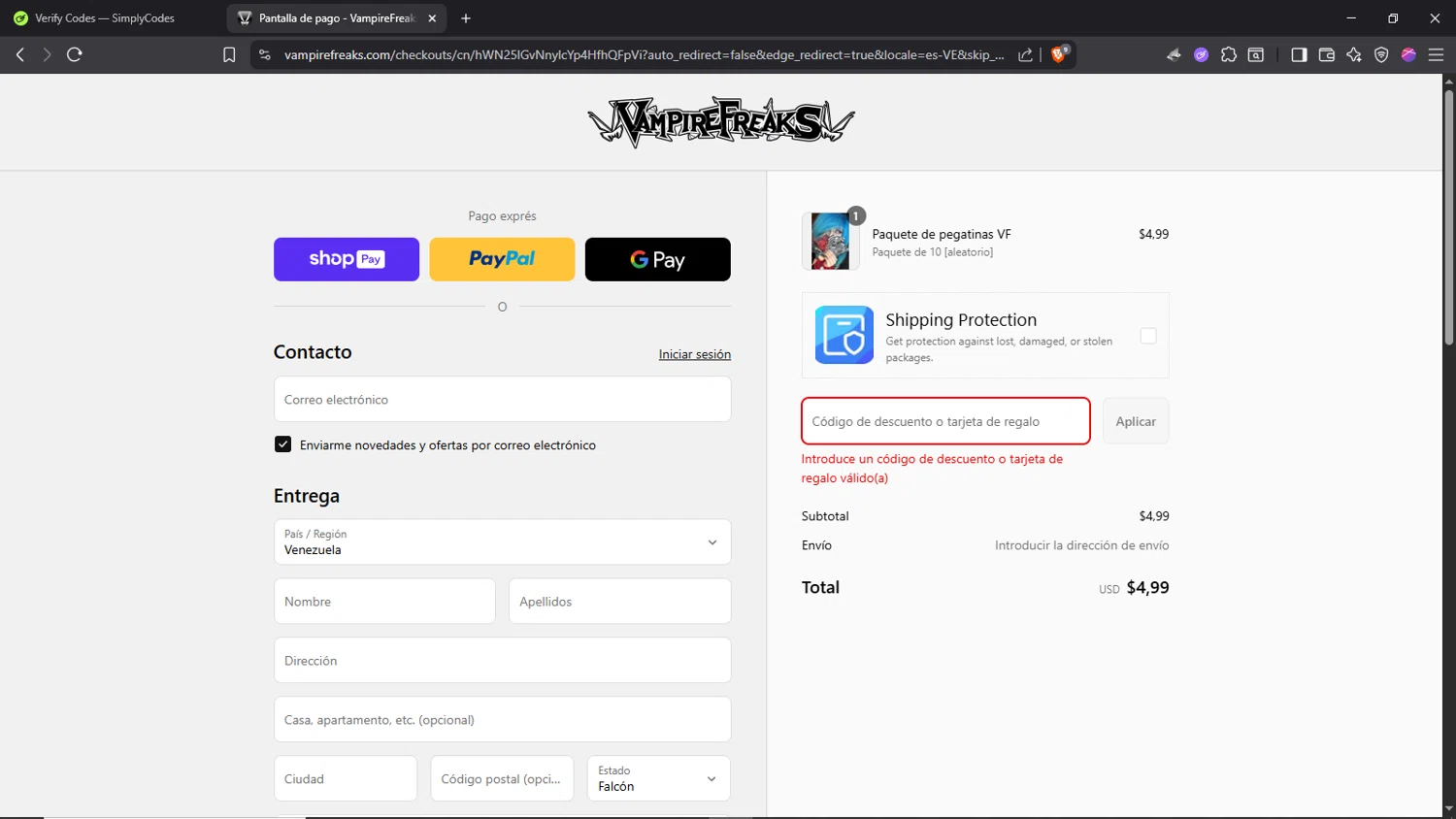Toggle the browser sidebar panel icon
This screenshot has height=819, width=1456.
click(1299, 54)
